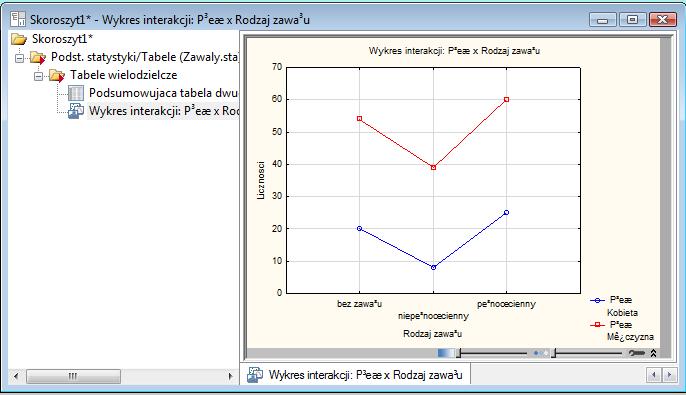
Task: Click the right slider handle below the graph
Action: coord(553,353)
